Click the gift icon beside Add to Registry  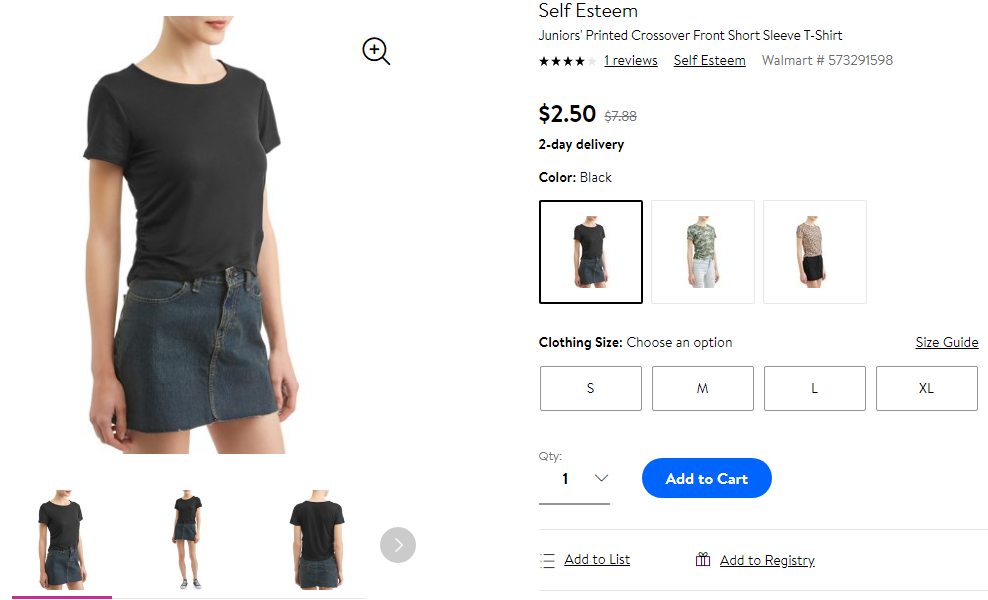703,559
